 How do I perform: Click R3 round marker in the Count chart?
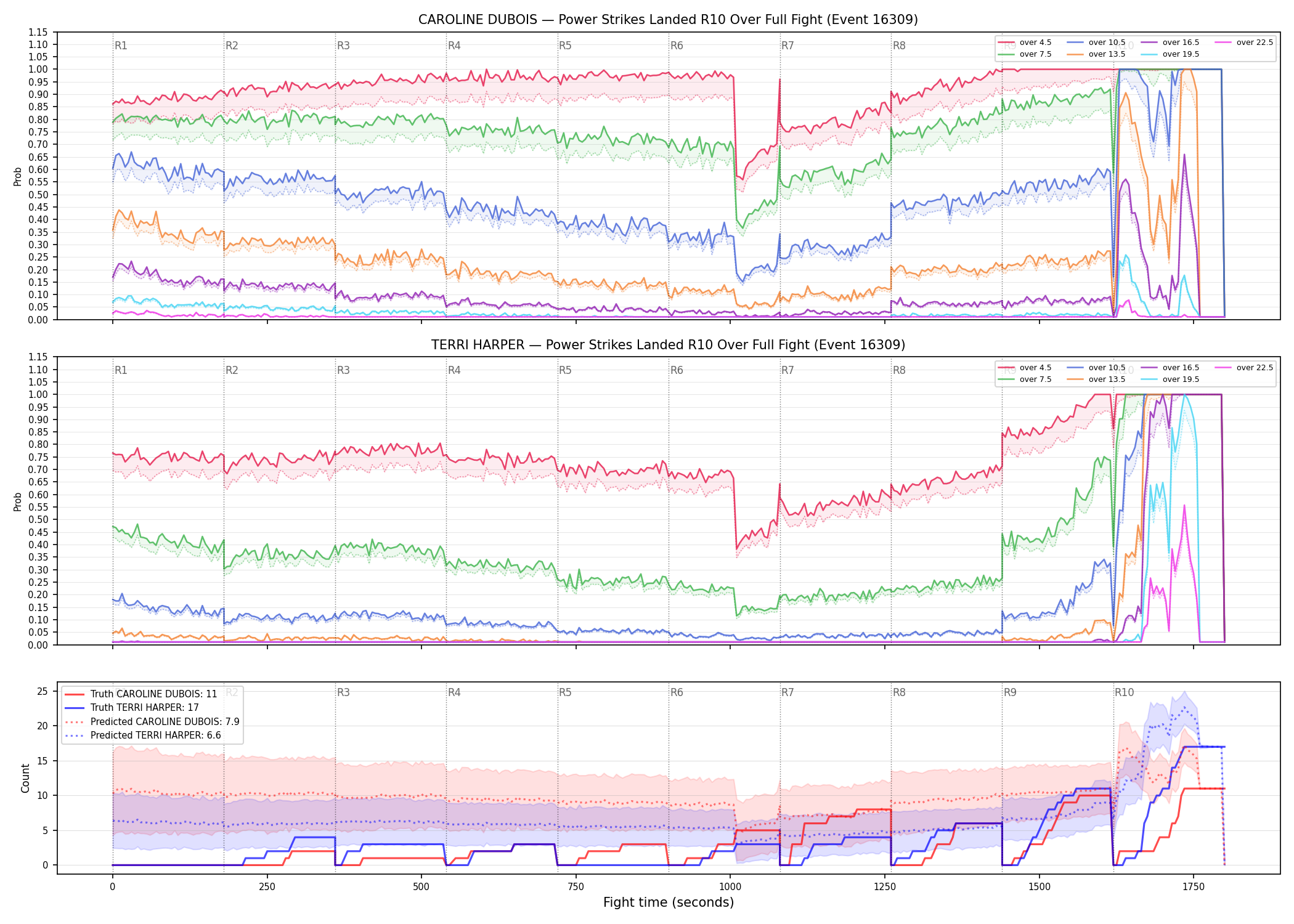[343, 692]
